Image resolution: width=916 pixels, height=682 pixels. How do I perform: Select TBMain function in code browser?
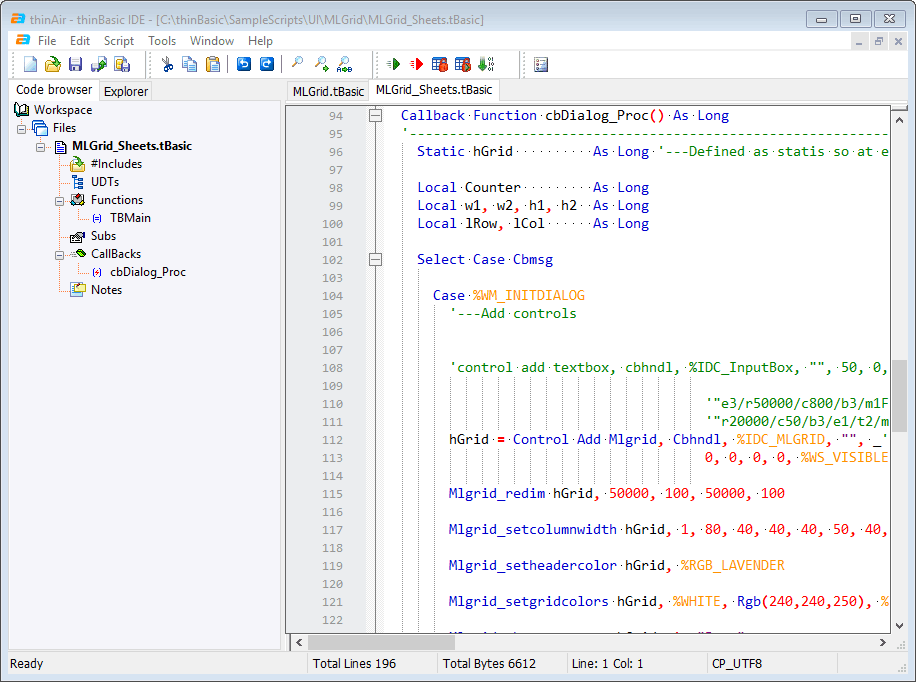pyautogui.click(x=130, y=217)
